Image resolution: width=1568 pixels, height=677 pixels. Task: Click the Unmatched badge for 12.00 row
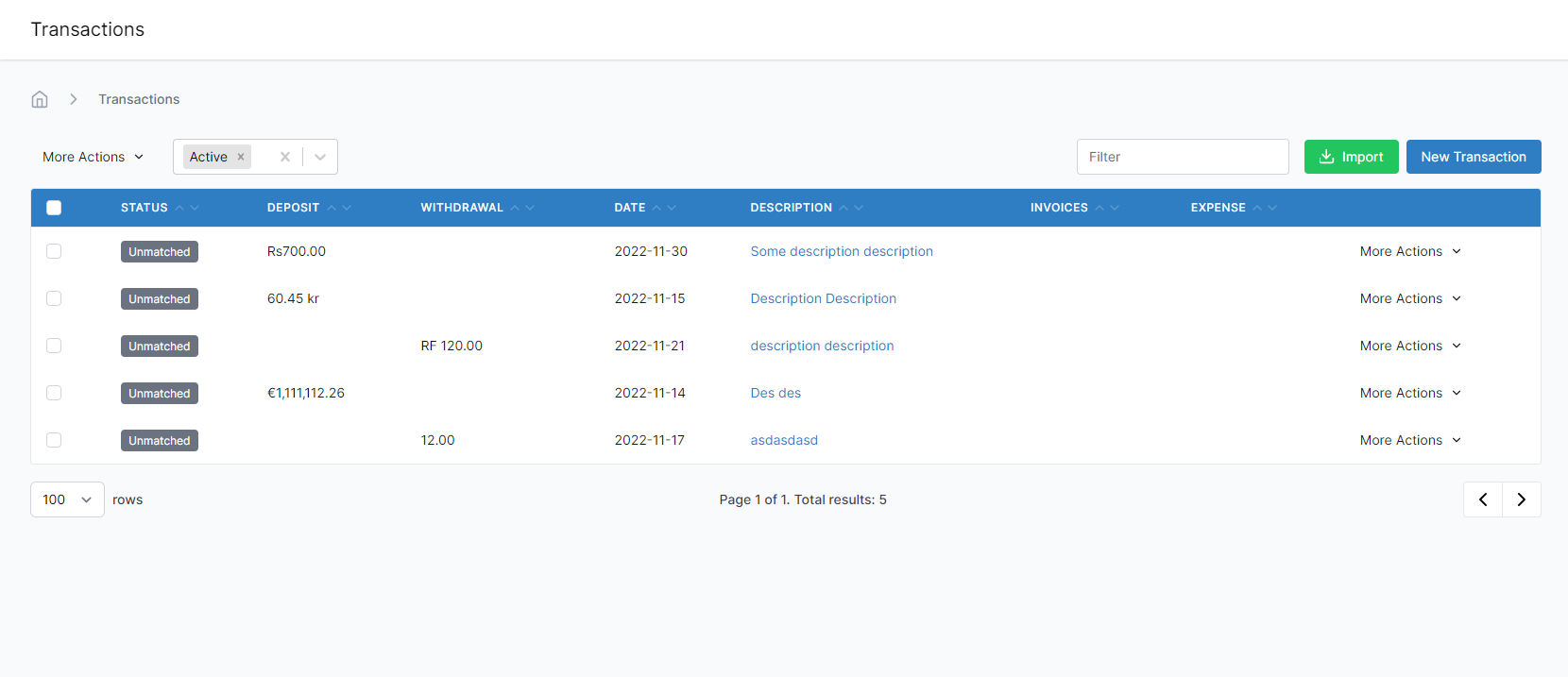160,441
